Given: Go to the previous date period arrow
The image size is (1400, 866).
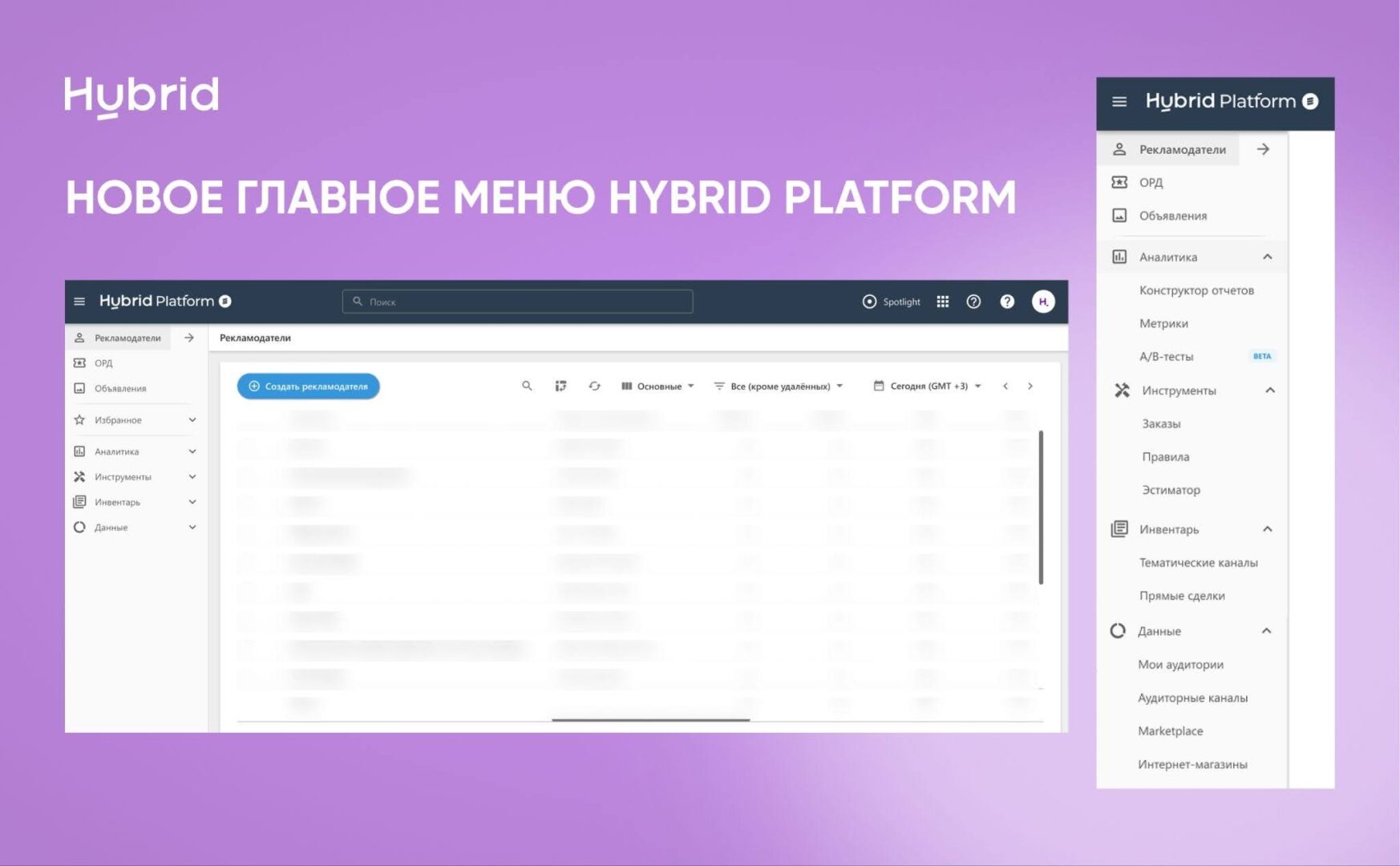Looking at the screenshot, I should [x=1005, y=386].
